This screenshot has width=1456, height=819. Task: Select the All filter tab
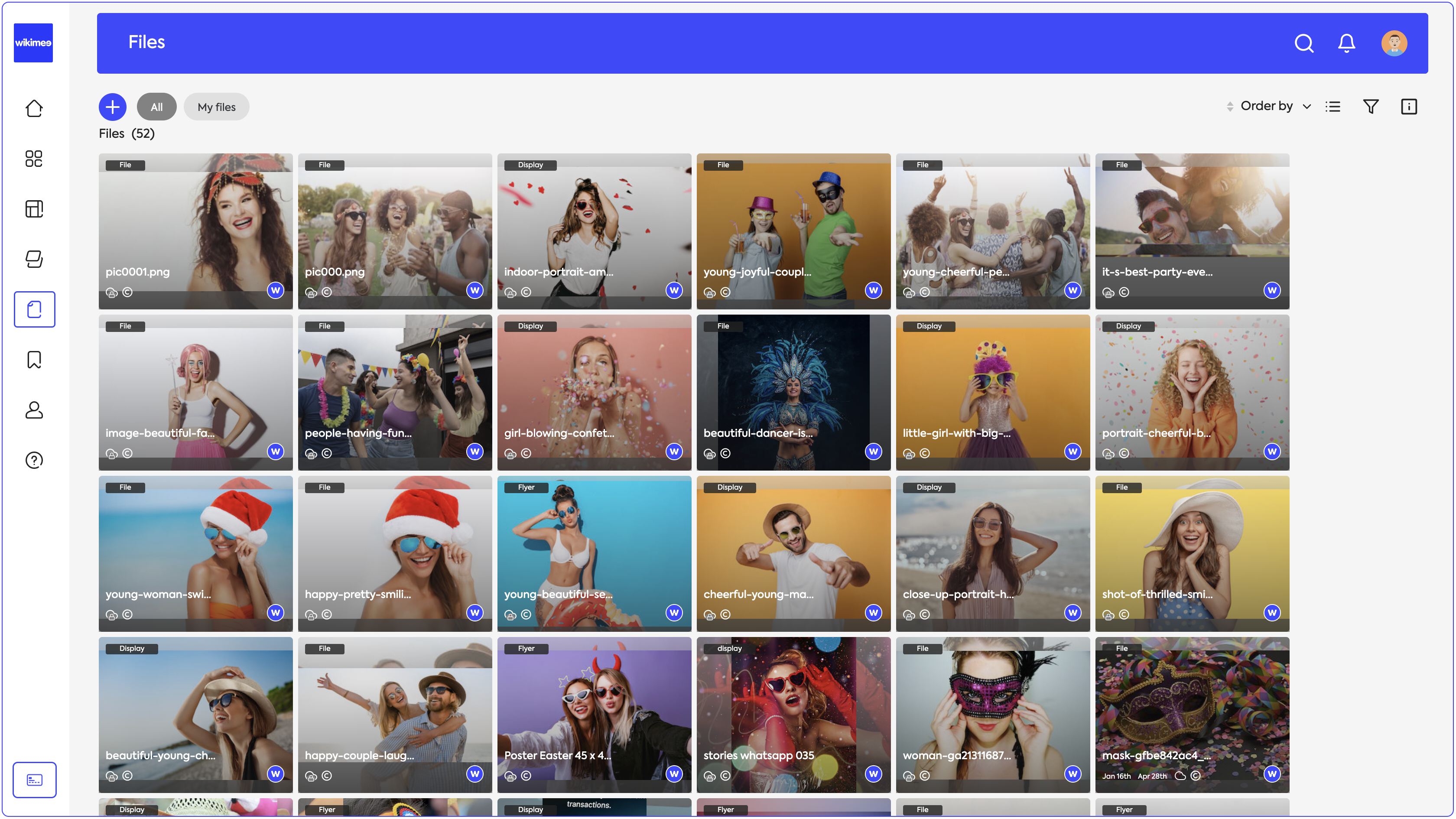(156, 107)
